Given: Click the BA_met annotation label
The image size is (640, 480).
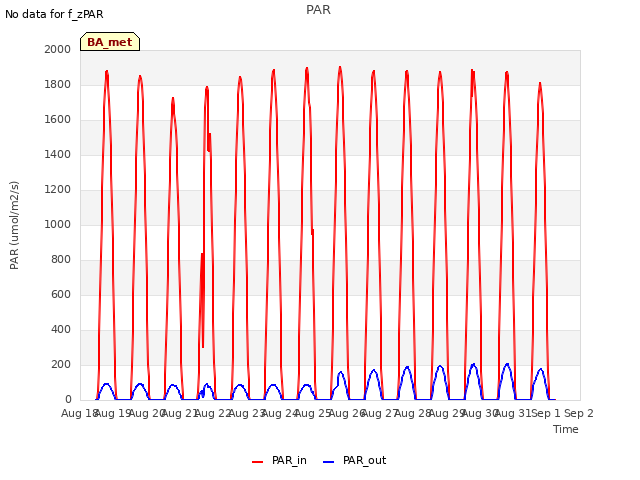Looking at the screenshot, I should 110,42.
